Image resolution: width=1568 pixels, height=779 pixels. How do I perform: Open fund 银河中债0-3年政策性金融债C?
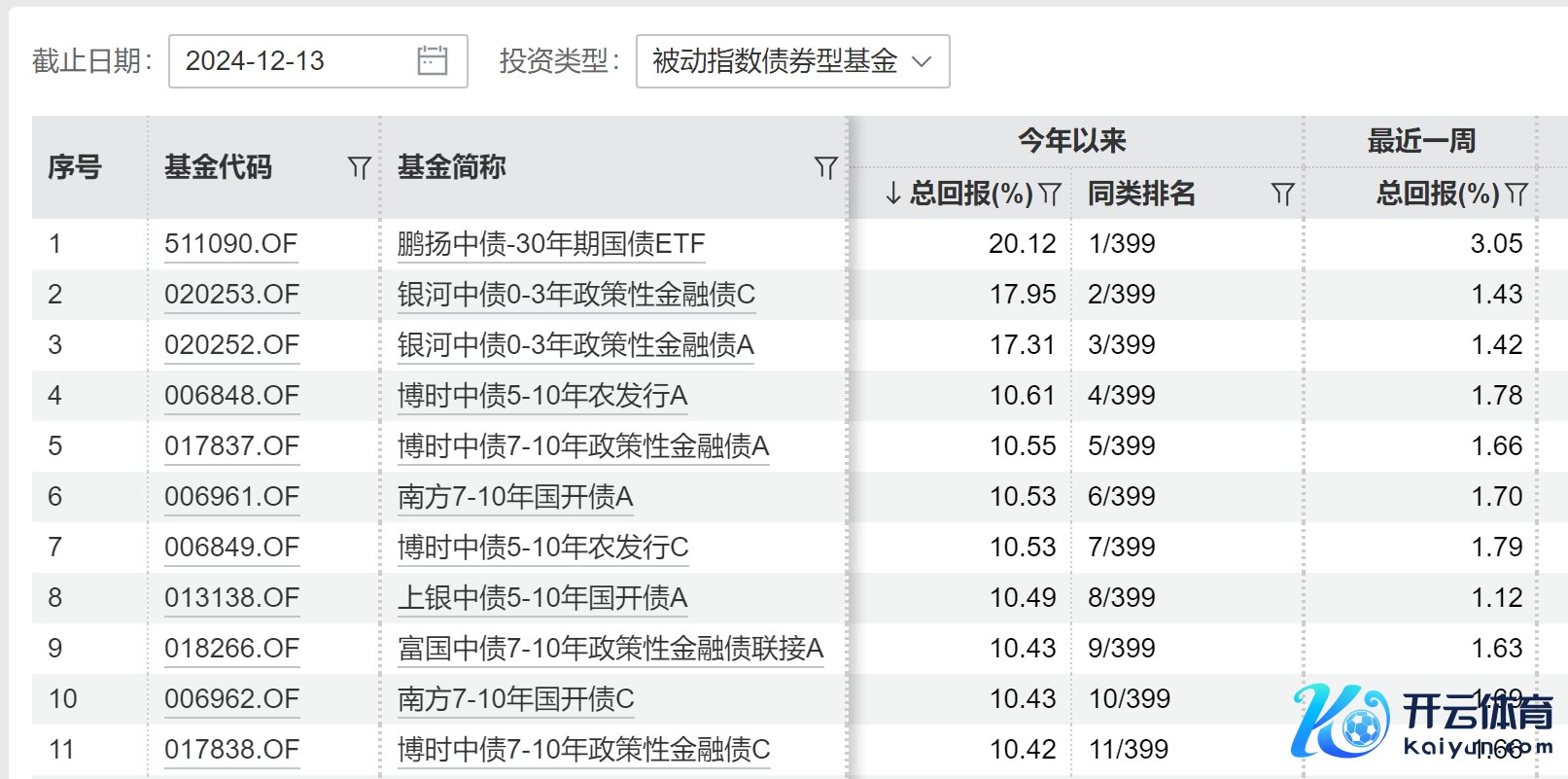[576, 295]
